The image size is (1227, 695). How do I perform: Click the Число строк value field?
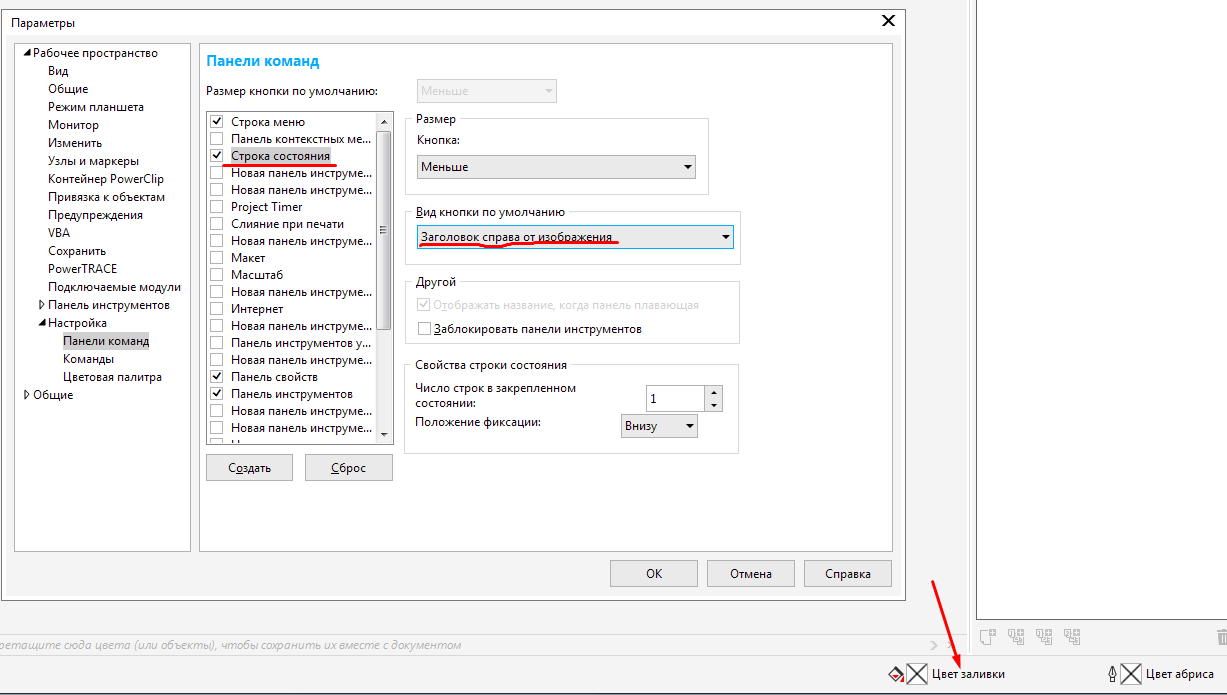pyautogui.click(x=675, y=398)
